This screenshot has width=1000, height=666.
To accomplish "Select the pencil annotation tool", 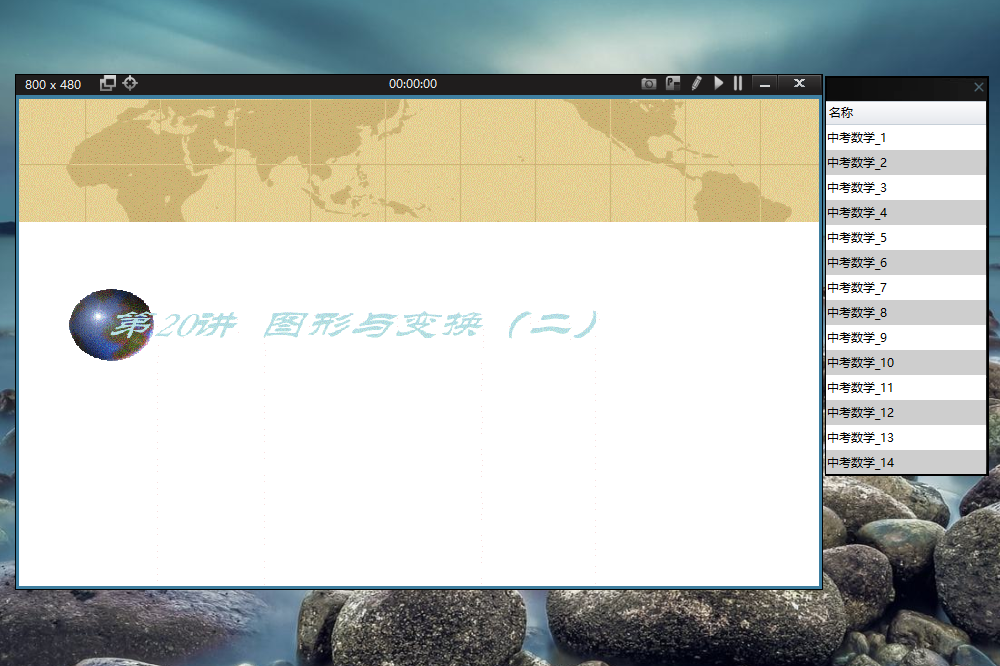I will (x=697, y=84).
